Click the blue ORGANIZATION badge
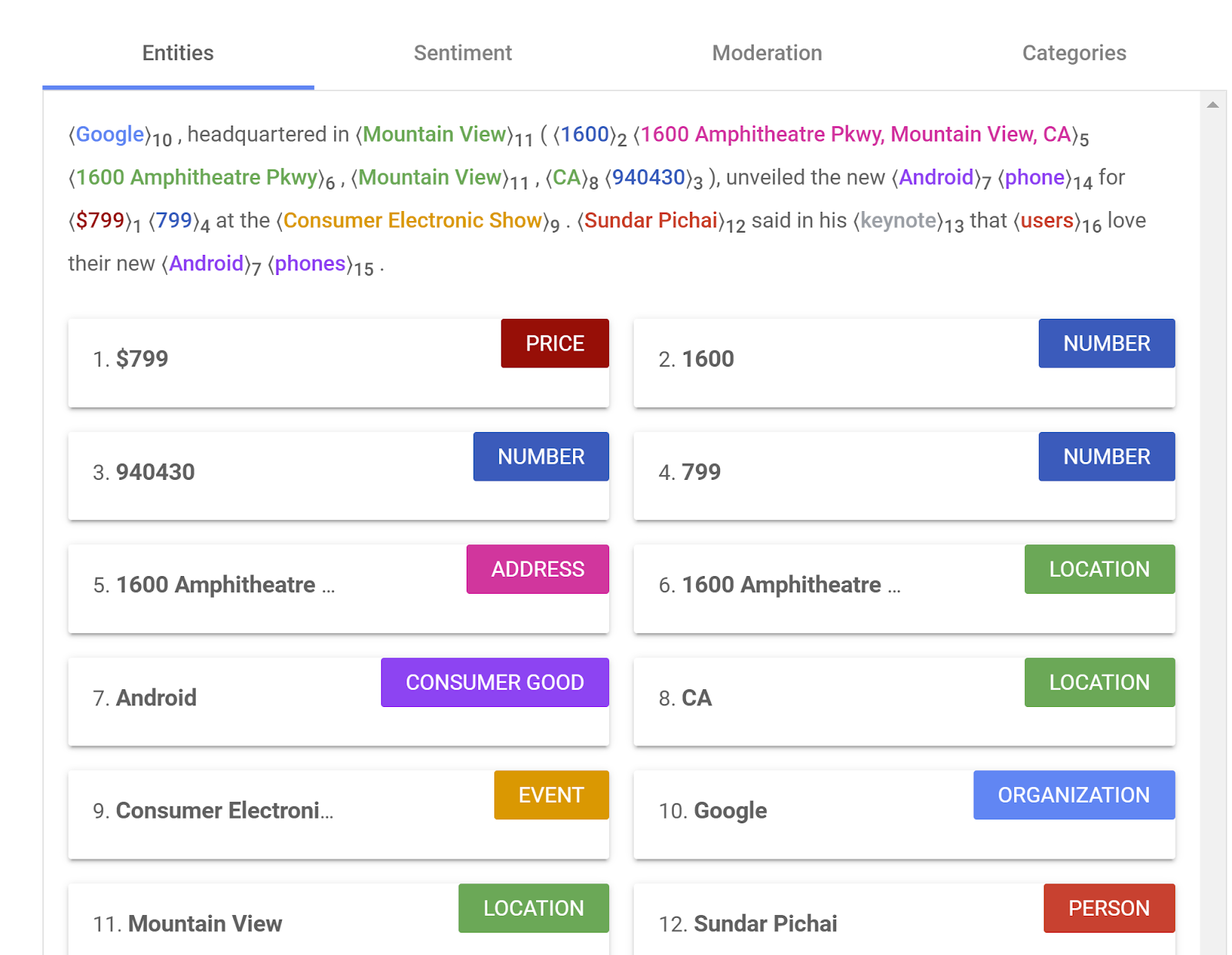1232x955 pixels. pos(1073,795)
